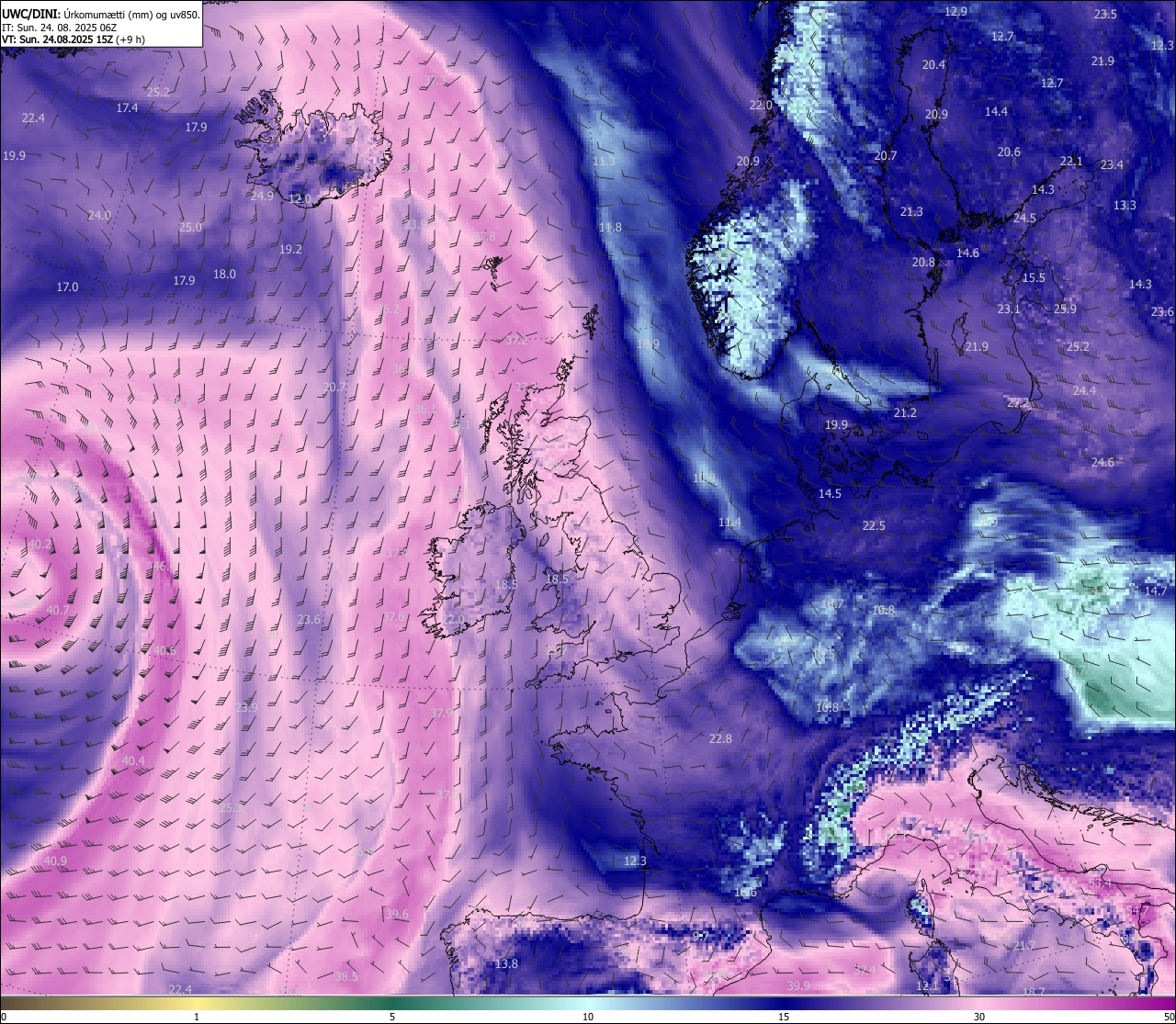Click the map value '21.3' over Sweden
The width and height of the screenshot is (1176, 1024).
coord(911,211)
